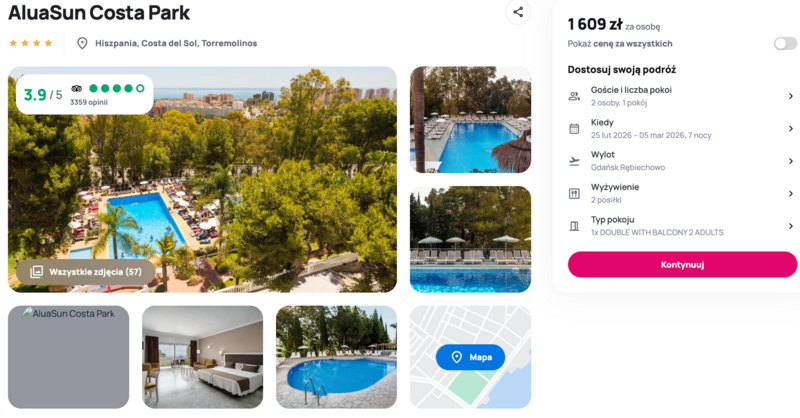The height and width of the screenshot is (418, 800).
Task: Click the location pin icon beside Hiszpania
Action: [82, 43]
